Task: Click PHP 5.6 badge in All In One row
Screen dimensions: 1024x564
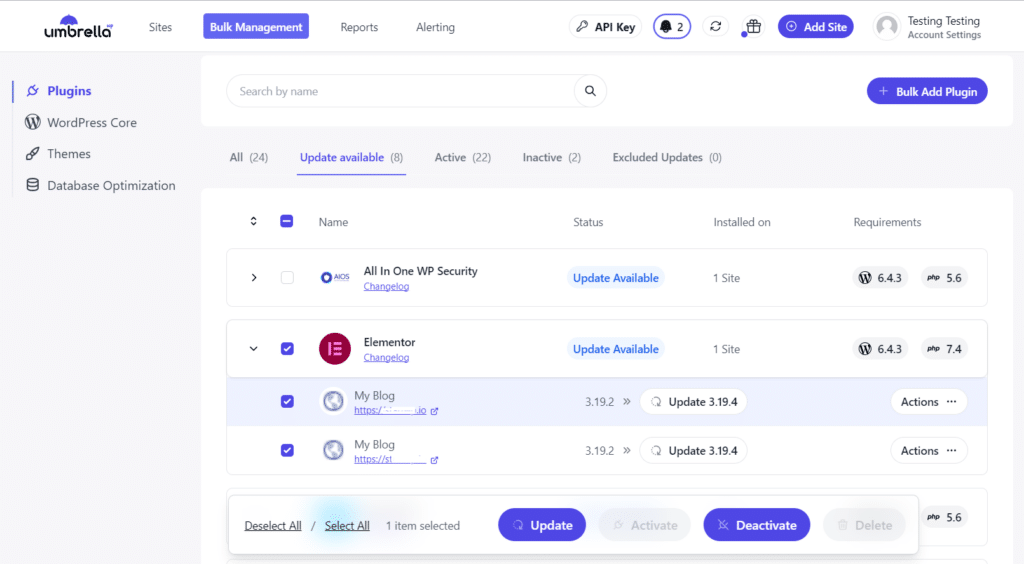Action: tap(944, 277)
